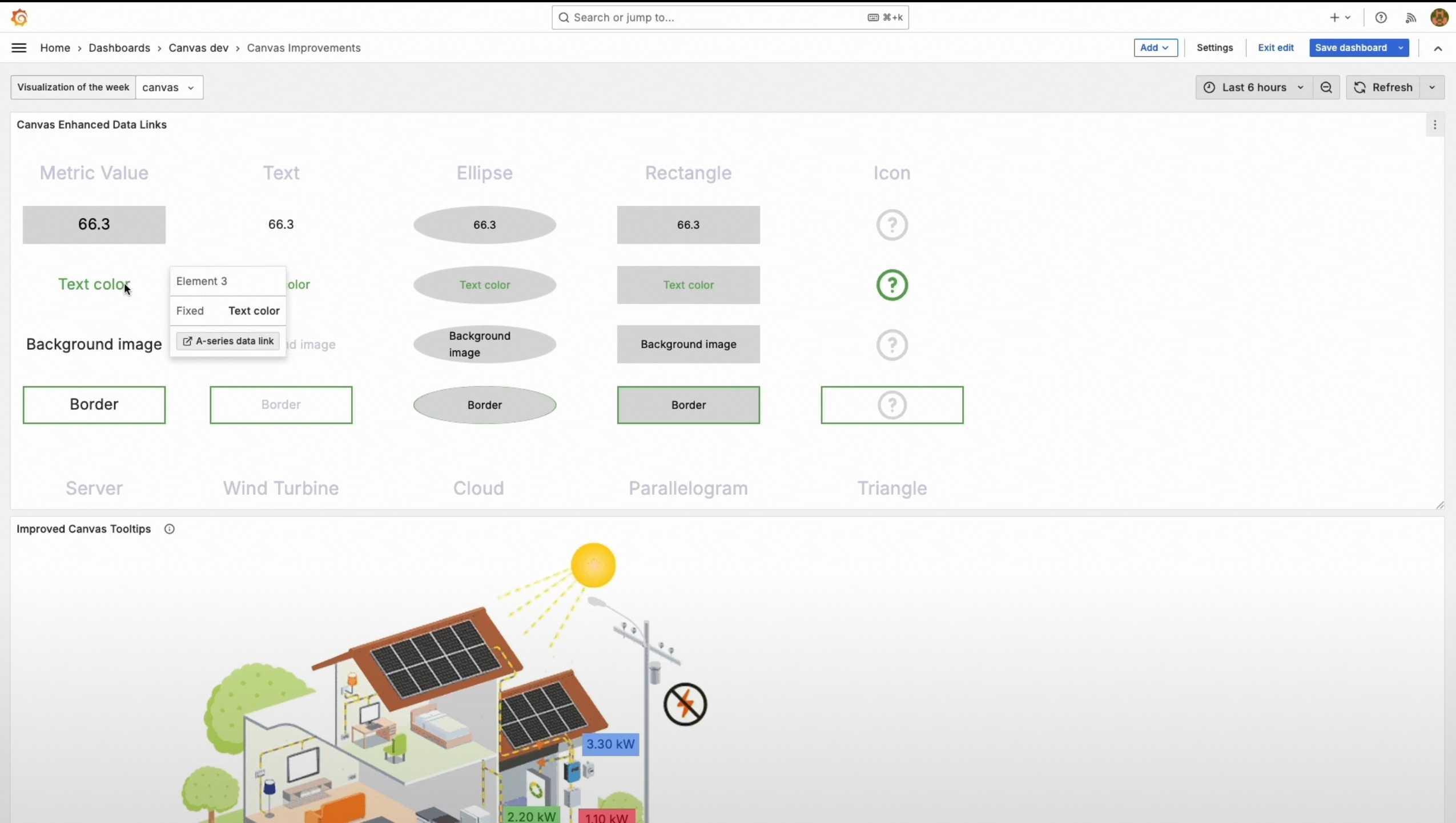Viewport: 1456px width, 823px height.
Task: Click the user profile avatar
Action: (x=1439, y=18)
